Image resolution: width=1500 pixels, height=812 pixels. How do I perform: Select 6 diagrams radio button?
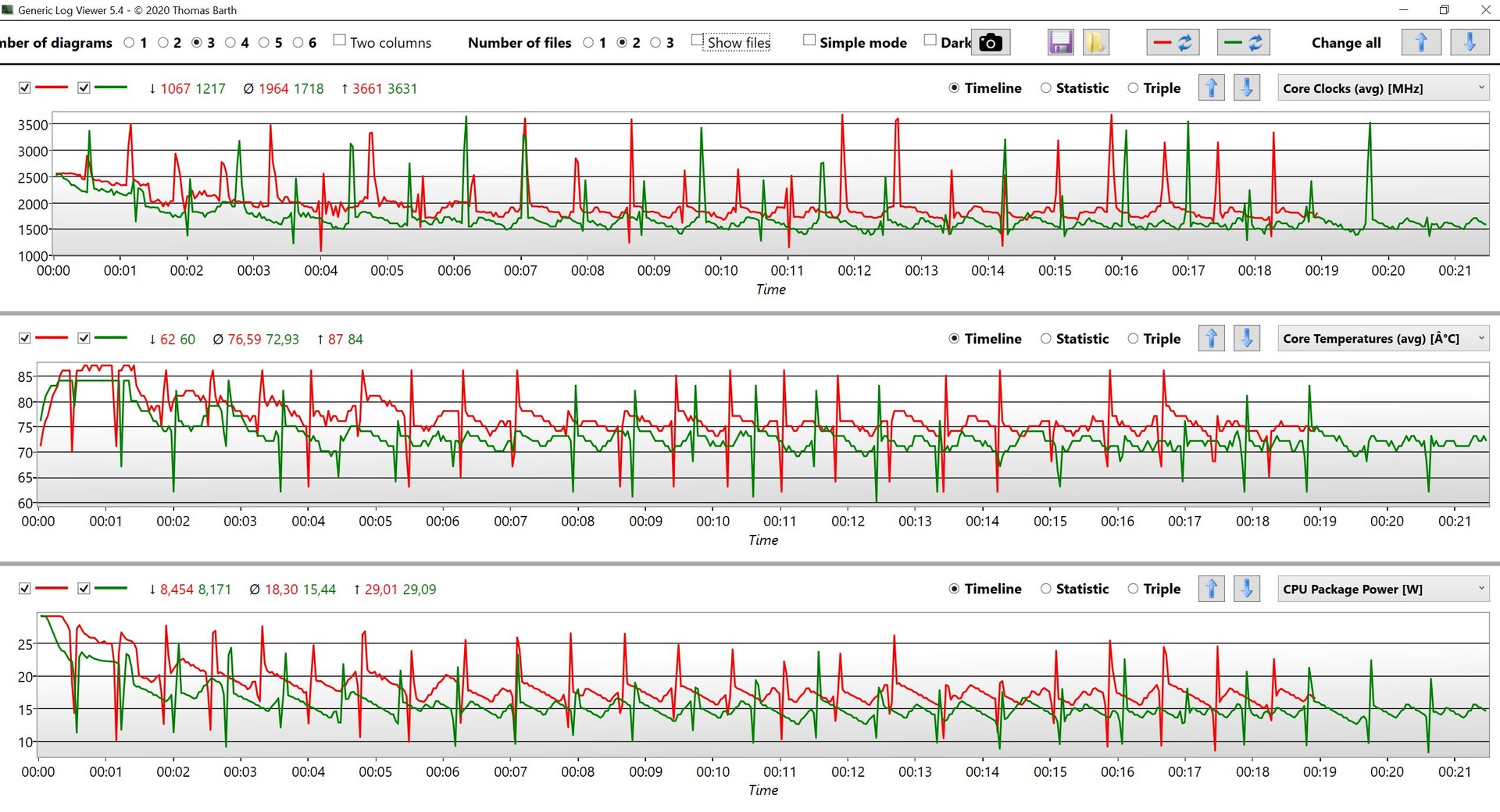pos(298,43)
